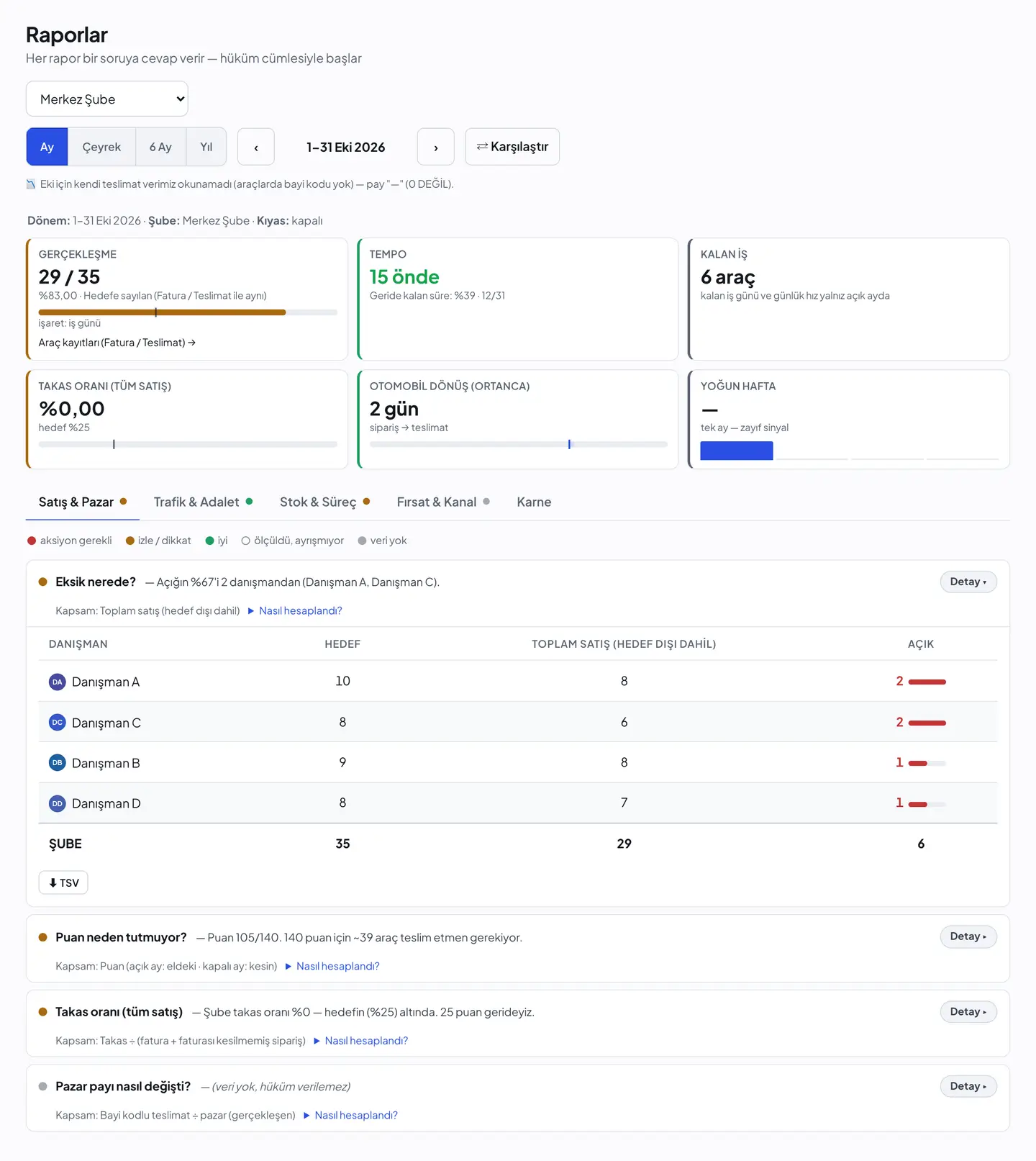Click the AÇIK column header
Viewport: 1036px width, 1161px height.
click(921, 644)
